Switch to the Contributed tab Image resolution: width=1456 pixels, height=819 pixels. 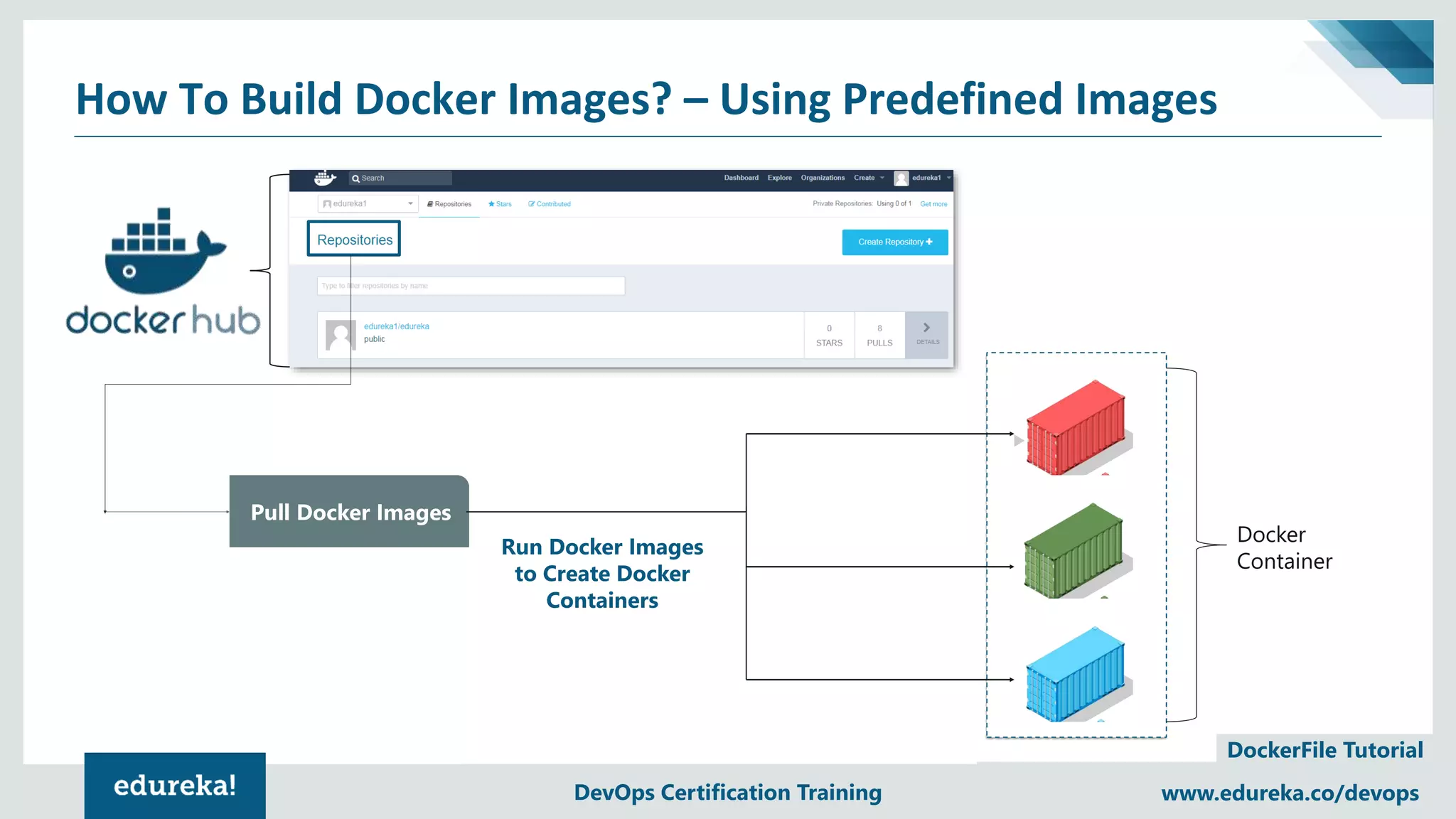pyautogui.click(x=550, y=204)
